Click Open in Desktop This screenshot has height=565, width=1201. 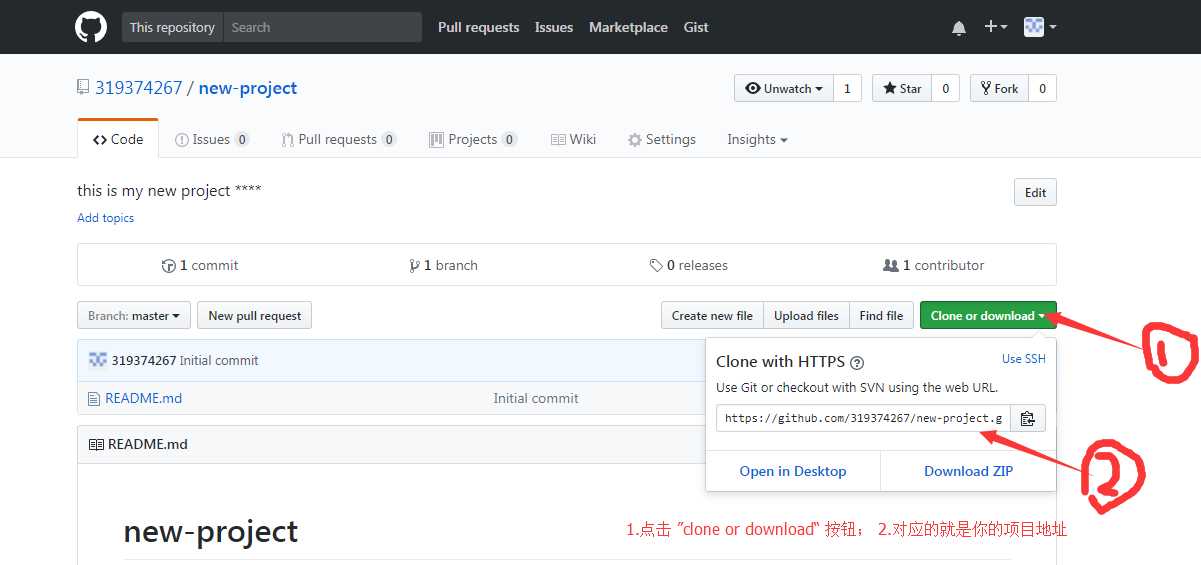(793, 471)
